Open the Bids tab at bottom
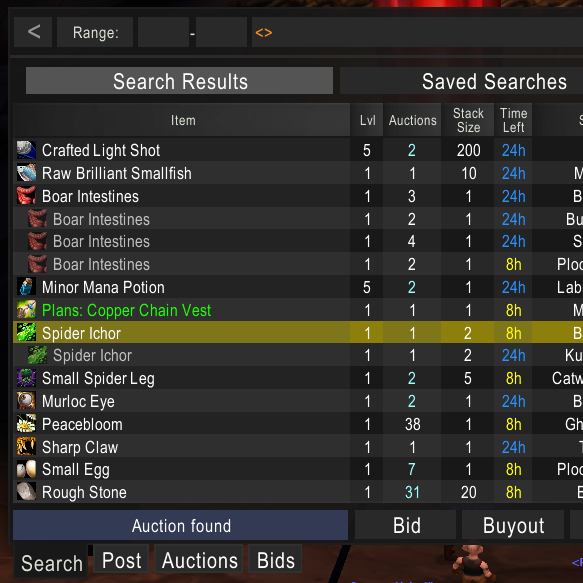583x583 pixels. (x=276, y=560)
